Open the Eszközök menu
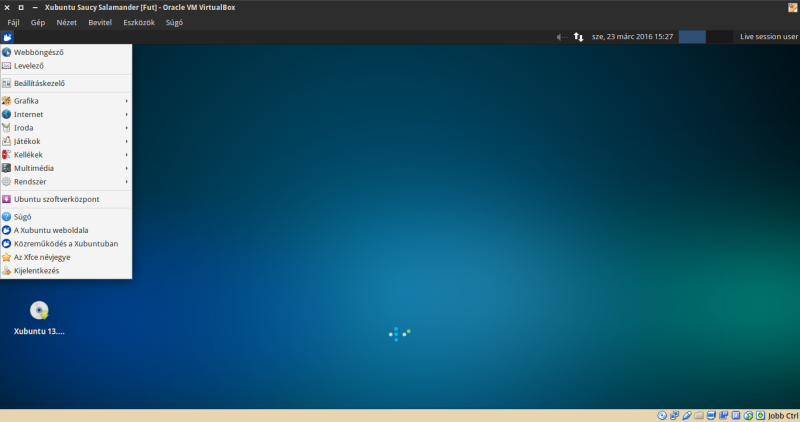 click(x=139, y=22)
